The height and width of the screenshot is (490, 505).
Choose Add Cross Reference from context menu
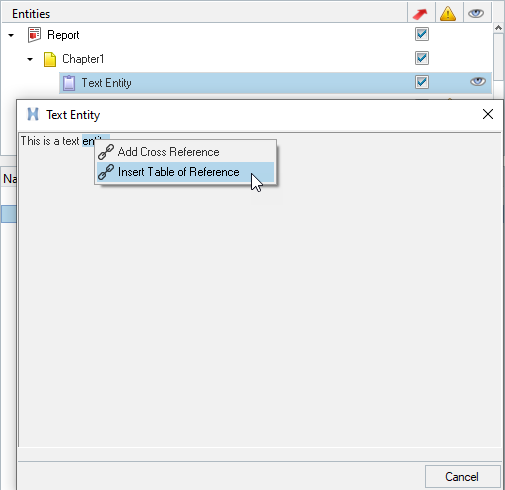coord(185,152)
